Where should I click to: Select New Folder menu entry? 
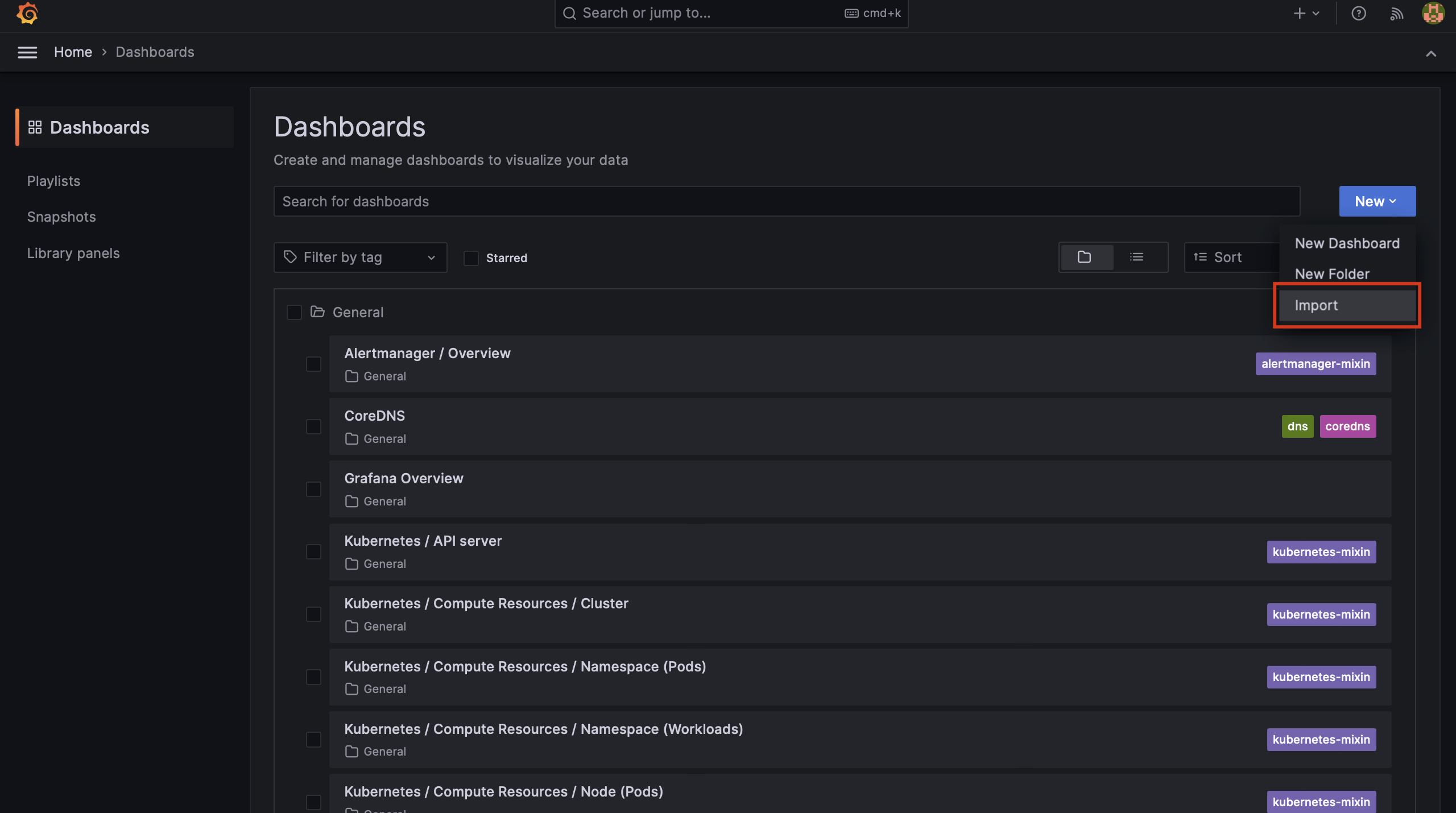1332,274
